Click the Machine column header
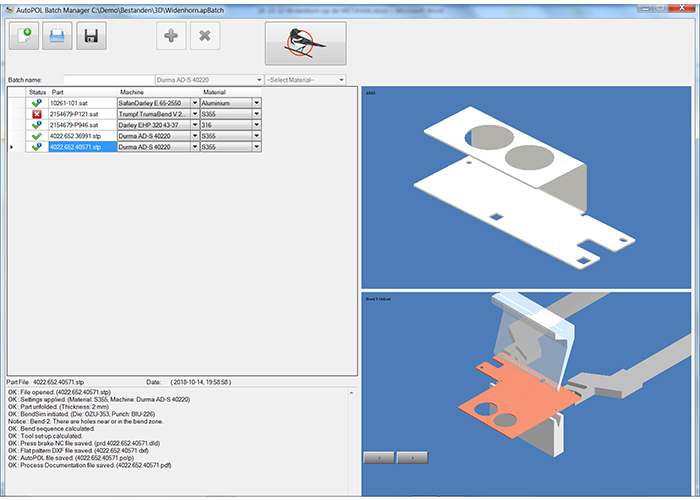Screen dimensions: 700x500 tap(158, 92)
